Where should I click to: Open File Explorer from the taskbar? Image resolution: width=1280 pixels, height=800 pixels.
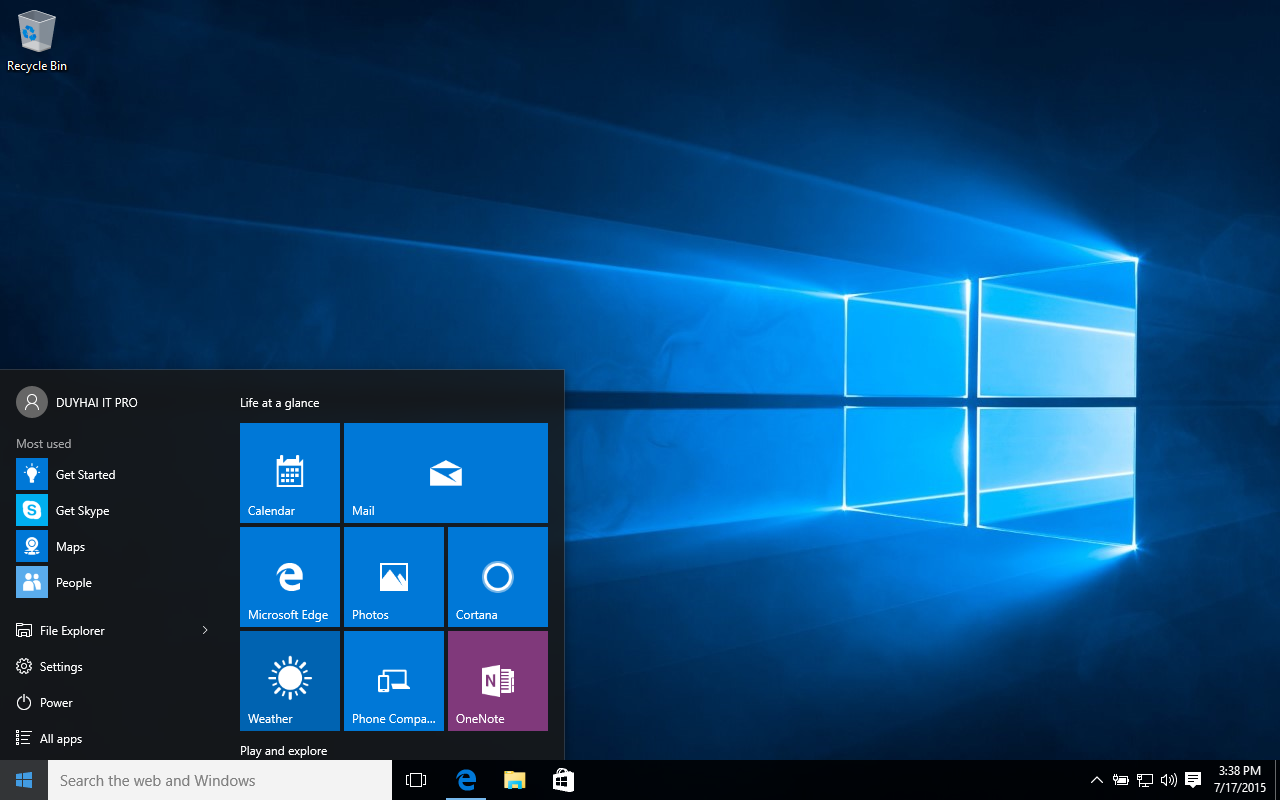514,780
